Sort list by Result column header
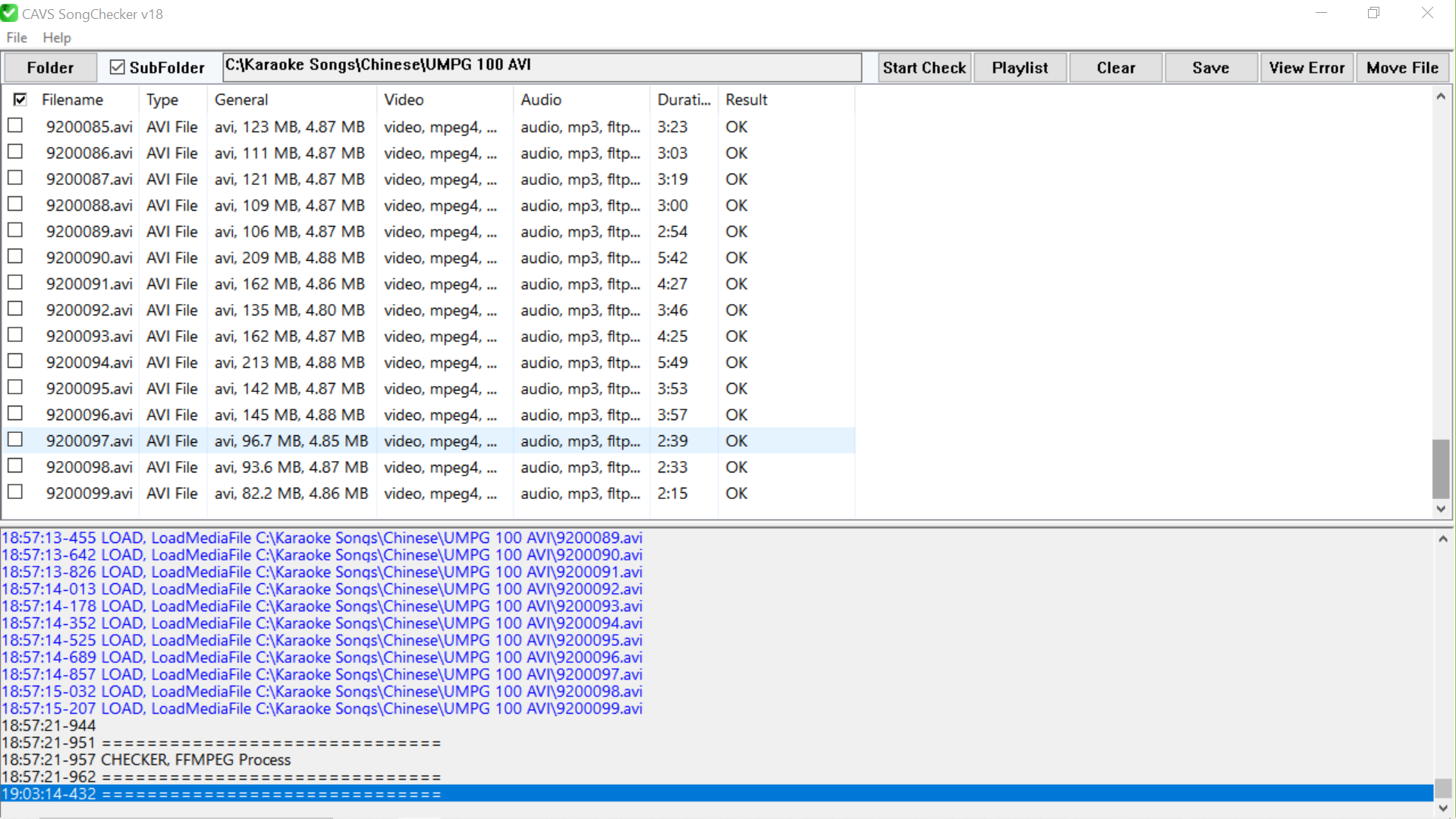Screen dimensions: 1456x819 click(746, 99)
